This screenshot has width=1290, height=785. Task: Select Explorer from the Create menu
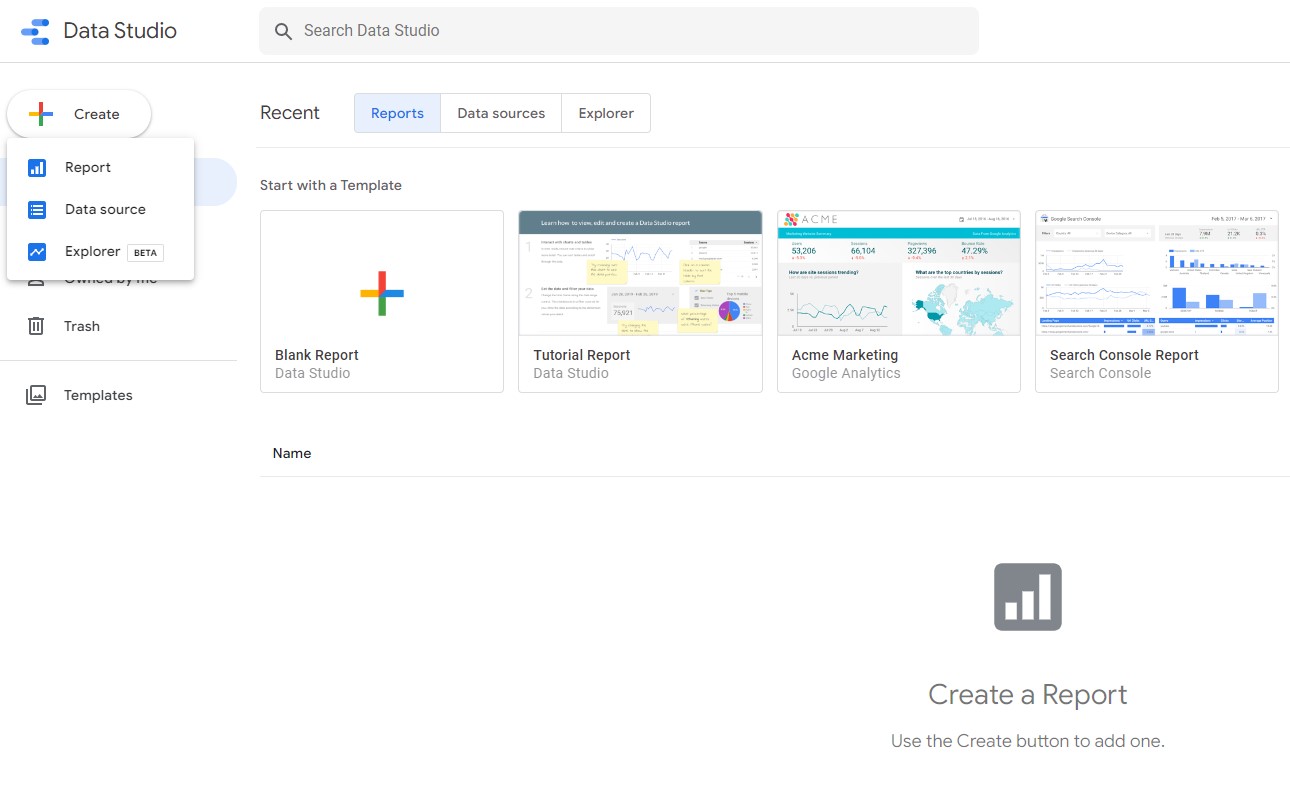100,252
